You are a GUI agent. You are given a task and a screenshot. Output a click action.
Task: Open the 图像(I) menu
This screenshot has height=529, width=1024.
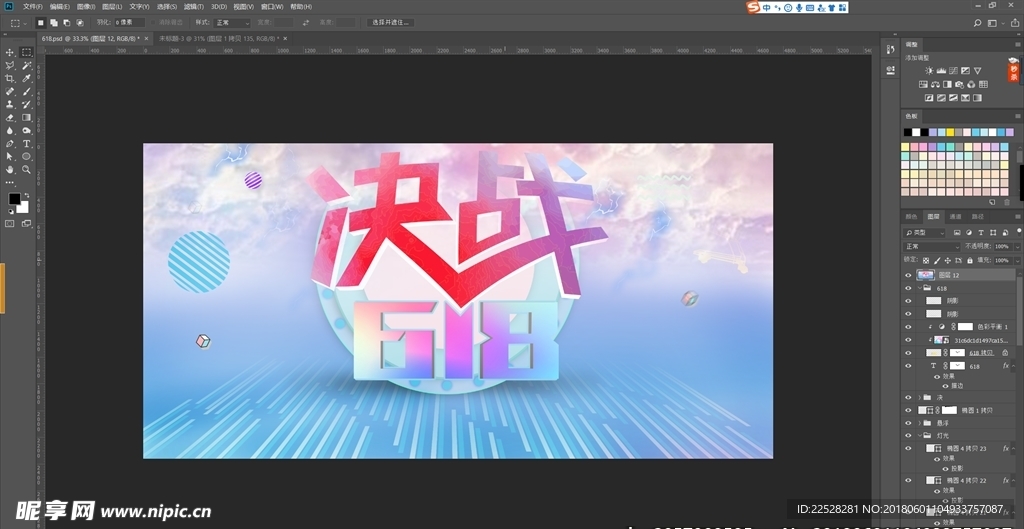pyautogui.click(x=86, y=7)
